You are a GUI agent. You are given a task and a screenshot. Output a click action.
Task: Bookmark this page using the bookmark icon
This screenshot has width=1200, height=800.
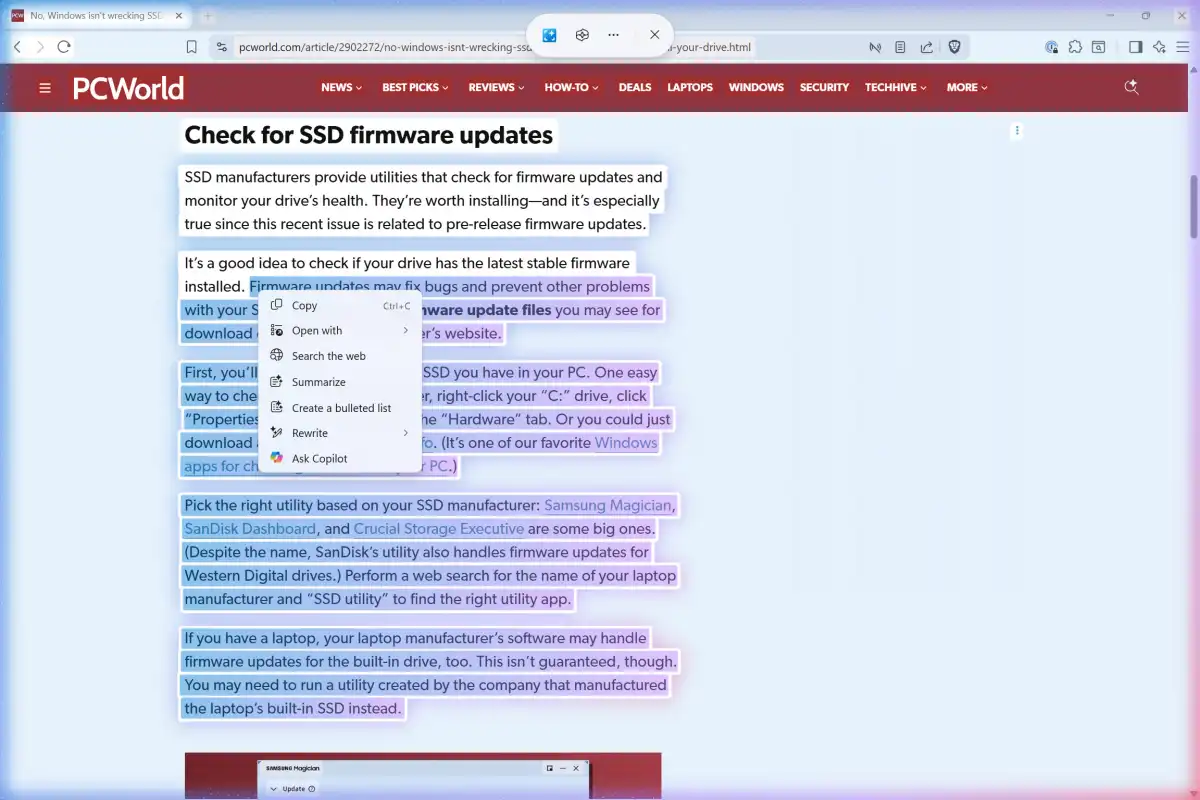click(192, 47)
